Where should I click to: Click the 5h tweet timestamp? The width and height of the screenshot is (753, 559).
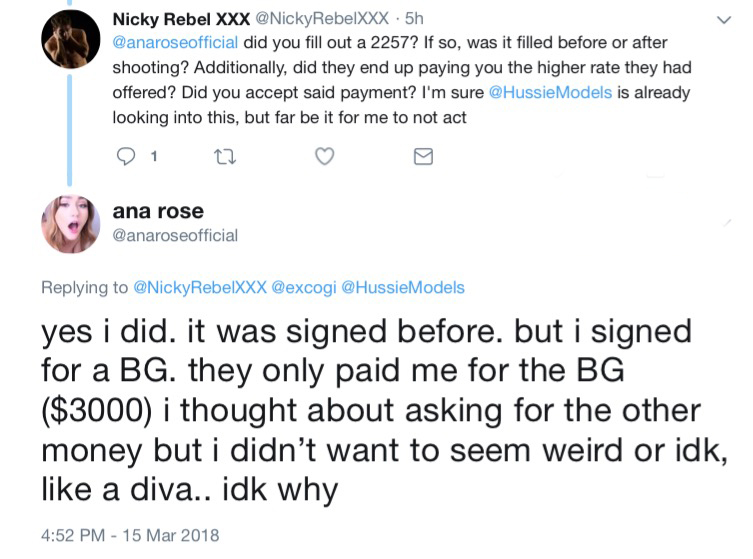click(x=414, y=18)
